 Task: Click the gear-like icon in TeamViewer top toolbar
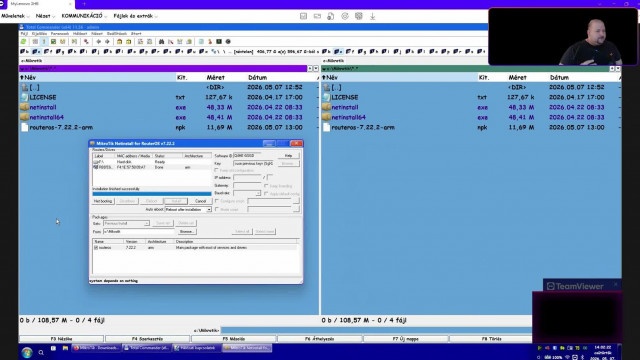click(345, 16)
